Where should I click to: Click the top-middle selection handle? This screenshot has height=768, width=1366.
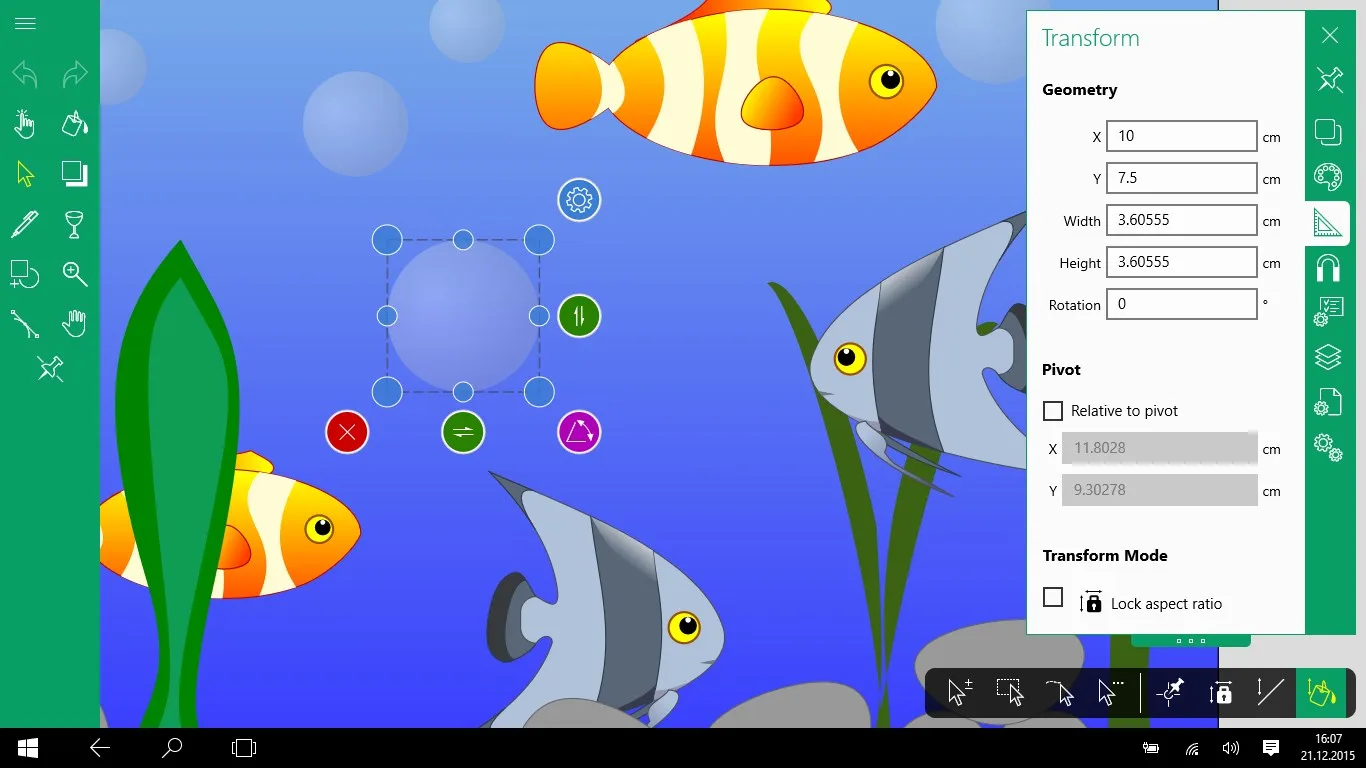point(463,240)
